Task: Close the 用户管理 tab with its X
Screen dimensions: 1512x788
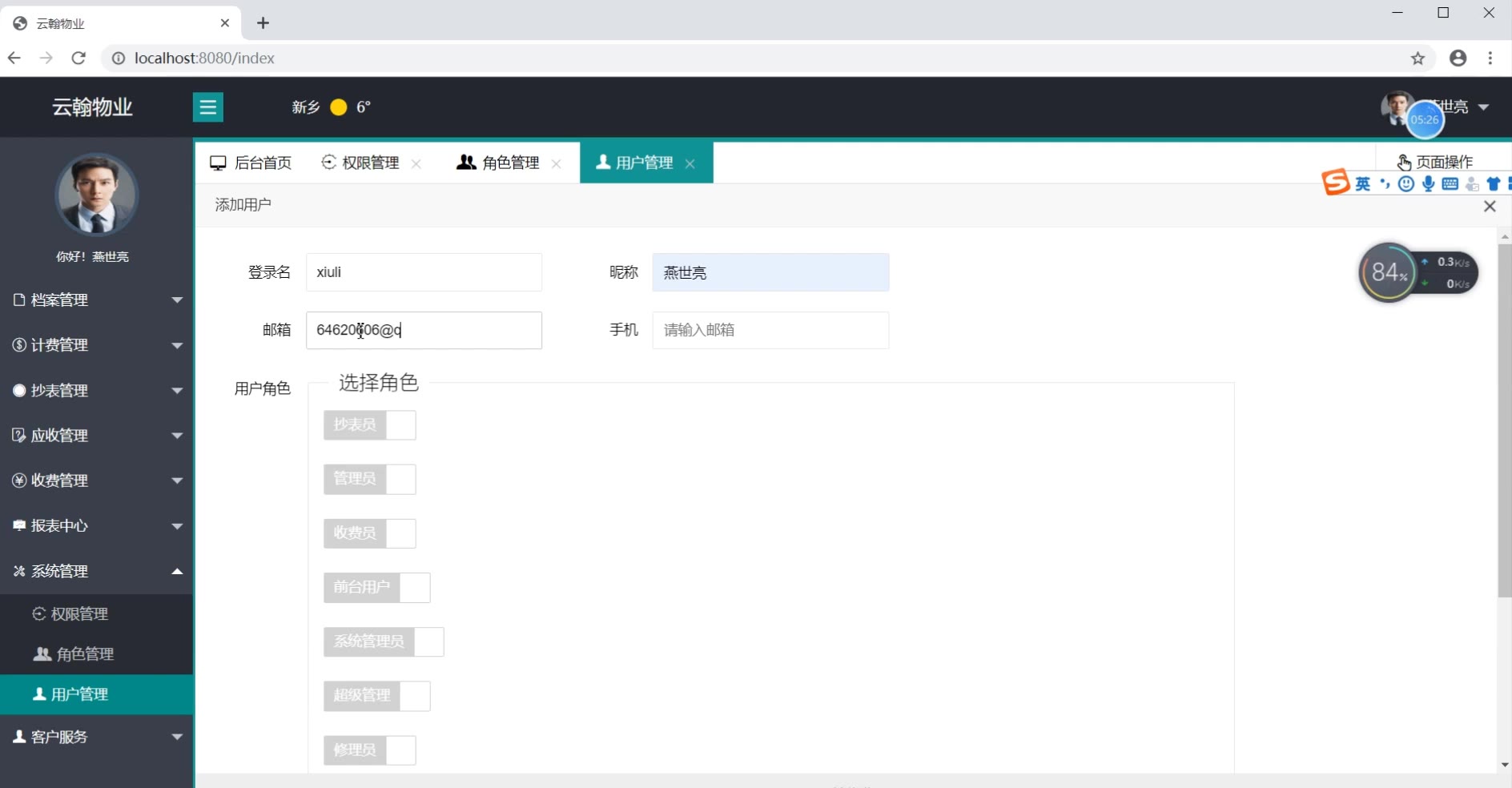Action: [x=690, y=163]
